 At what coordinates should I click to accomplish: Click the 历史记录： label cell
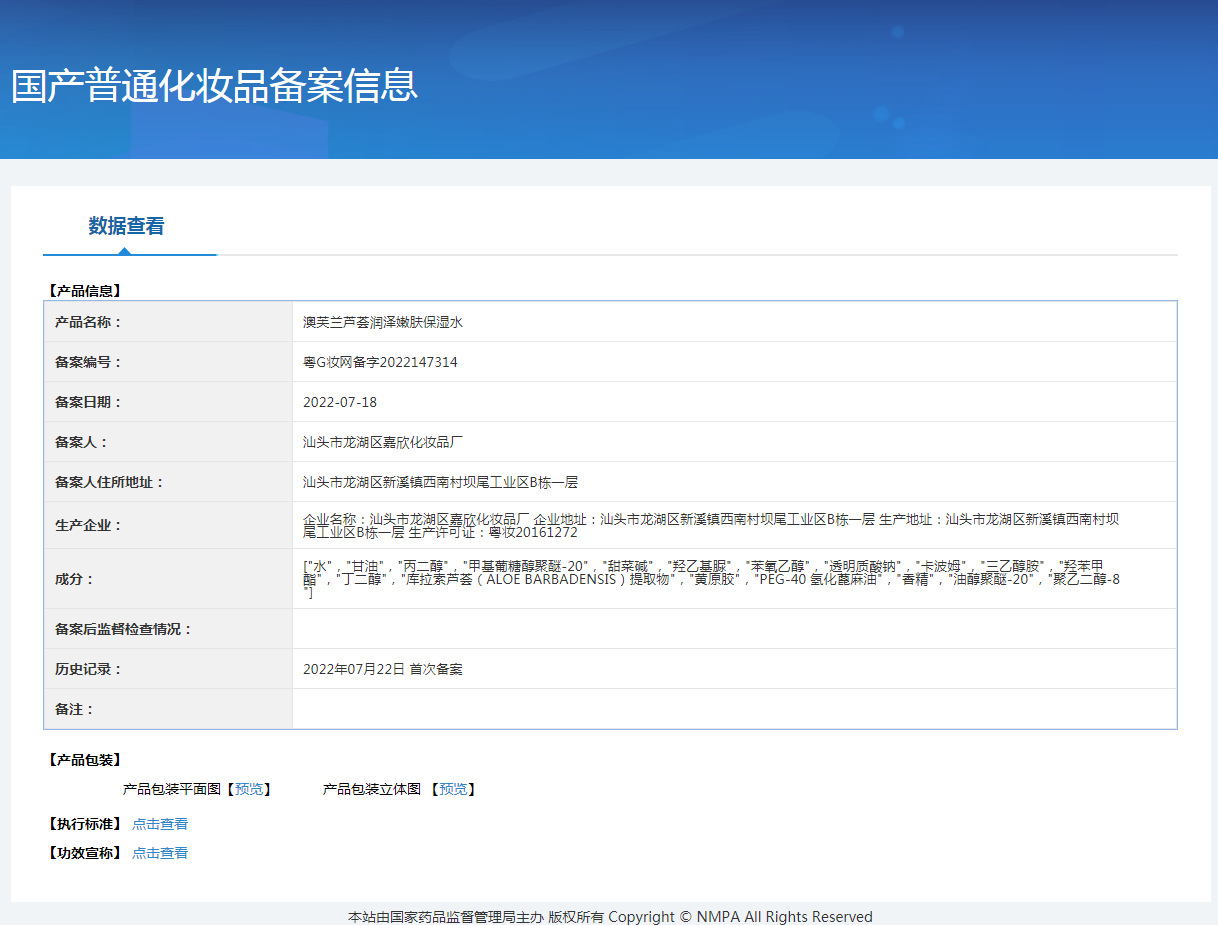pos(168,669)
